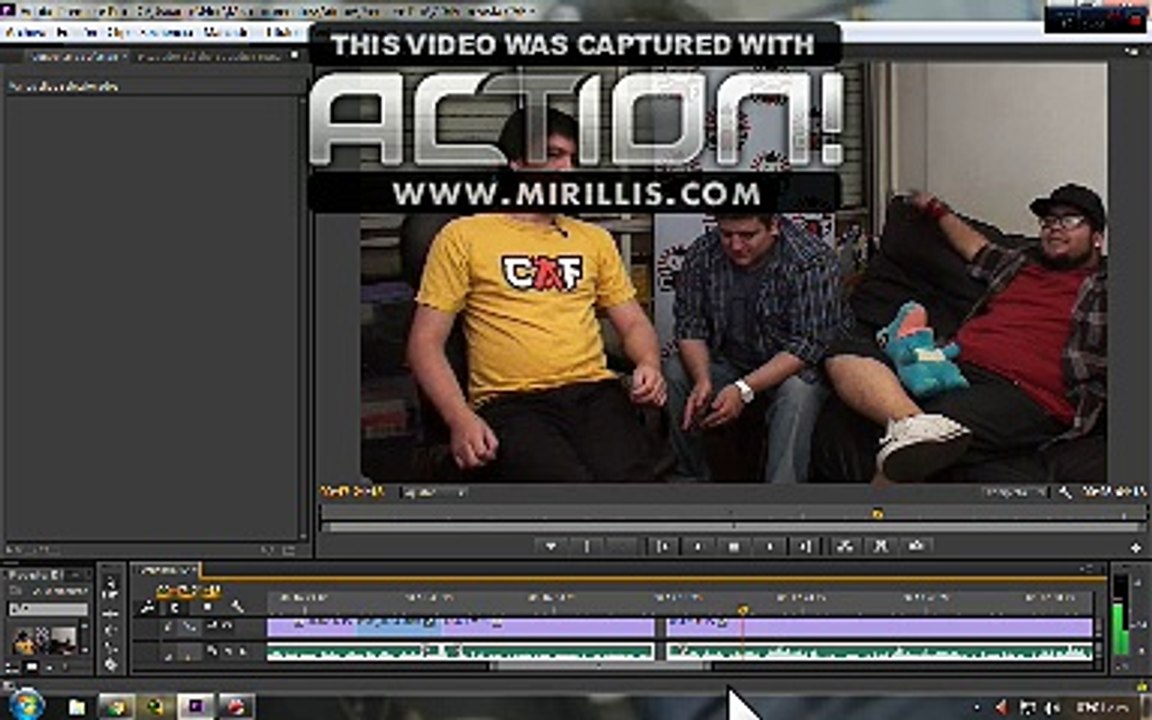Click the program monitor playhead marker
1152x720 pixels.
[x=876, y=514]
